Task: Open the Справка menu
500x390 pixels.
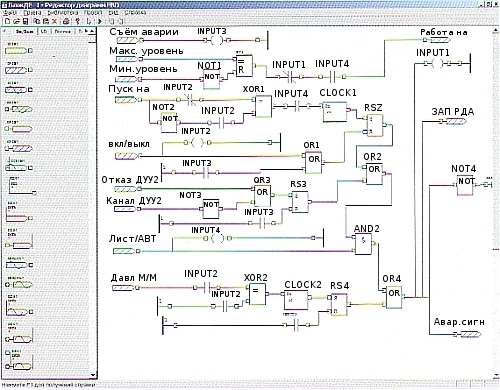Action: (x=135, y=12)
